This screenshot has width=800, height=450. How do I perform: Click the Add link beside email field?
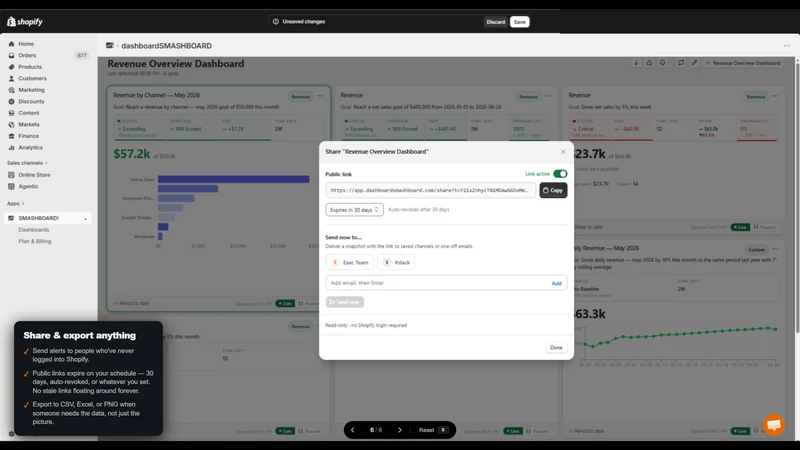[x=557, y=283]
